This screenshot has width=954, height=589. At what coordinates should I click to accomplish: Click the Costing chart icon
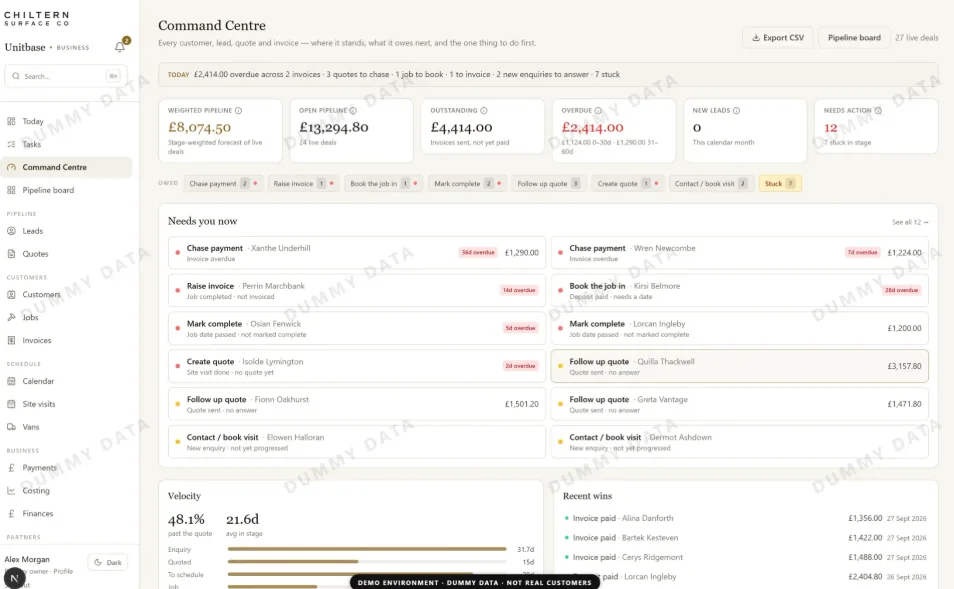click(x=11, y=490)
